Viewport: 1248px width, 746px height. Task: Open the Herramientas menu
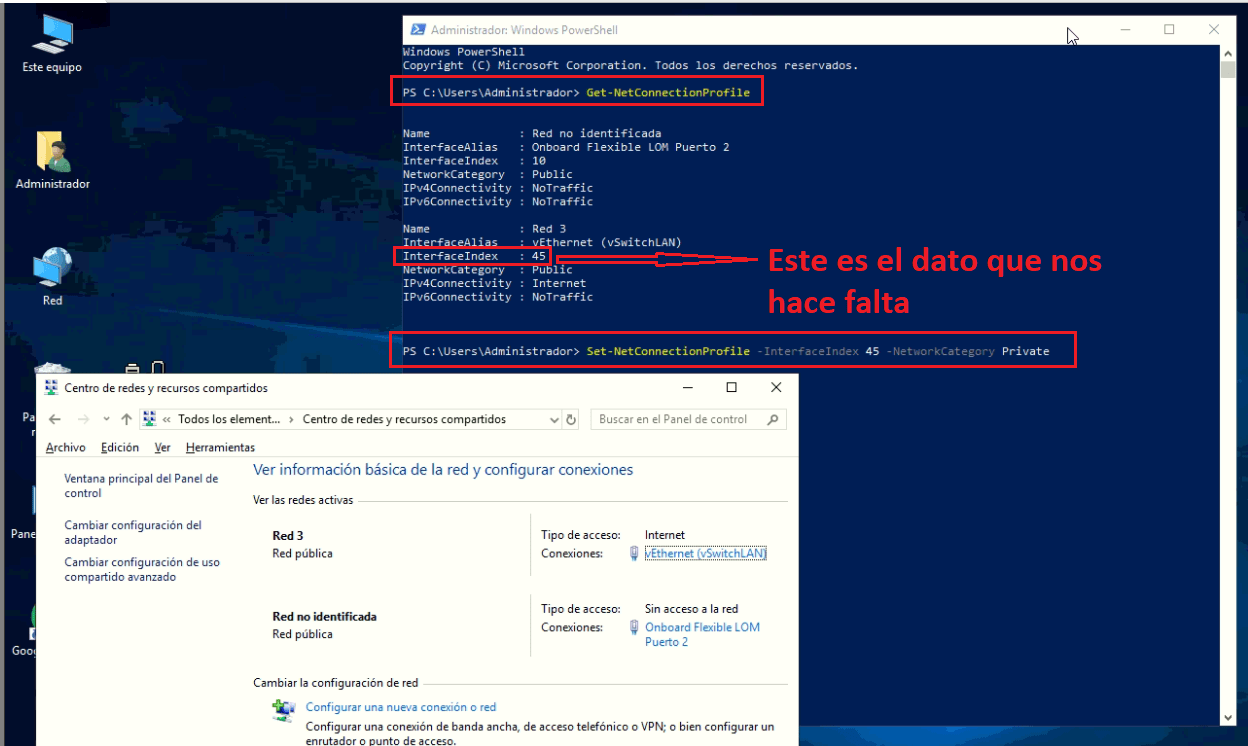click(x=220, y=447)
